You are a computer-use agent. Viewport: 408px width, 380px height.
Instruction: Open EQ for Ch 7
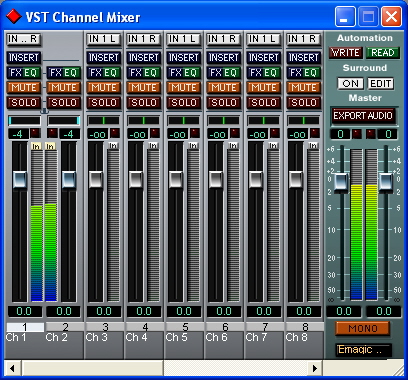272,73
